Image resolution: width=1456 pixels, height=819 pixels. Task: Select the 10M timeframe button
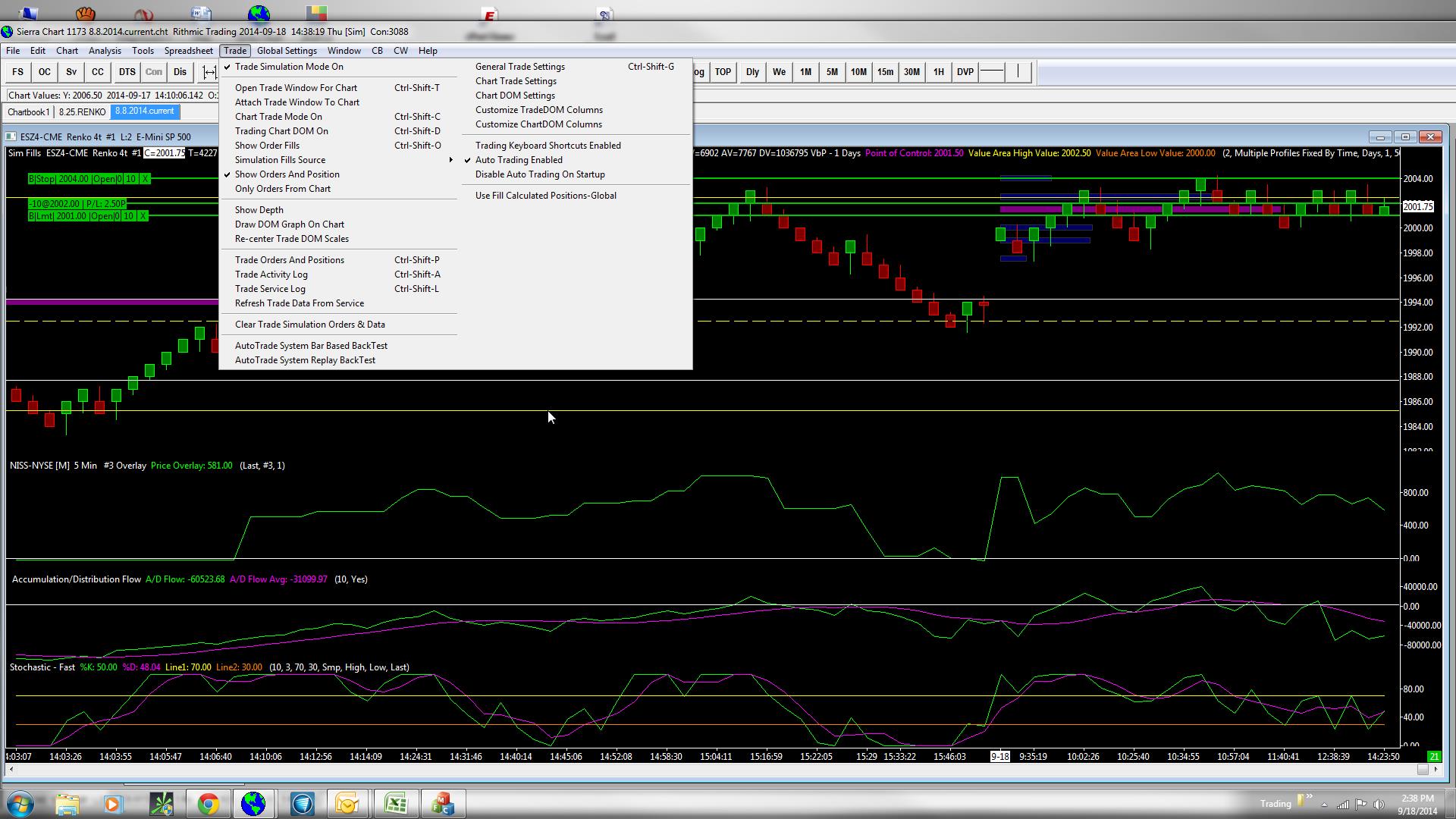pyautogui.click(x=858, y=72)
